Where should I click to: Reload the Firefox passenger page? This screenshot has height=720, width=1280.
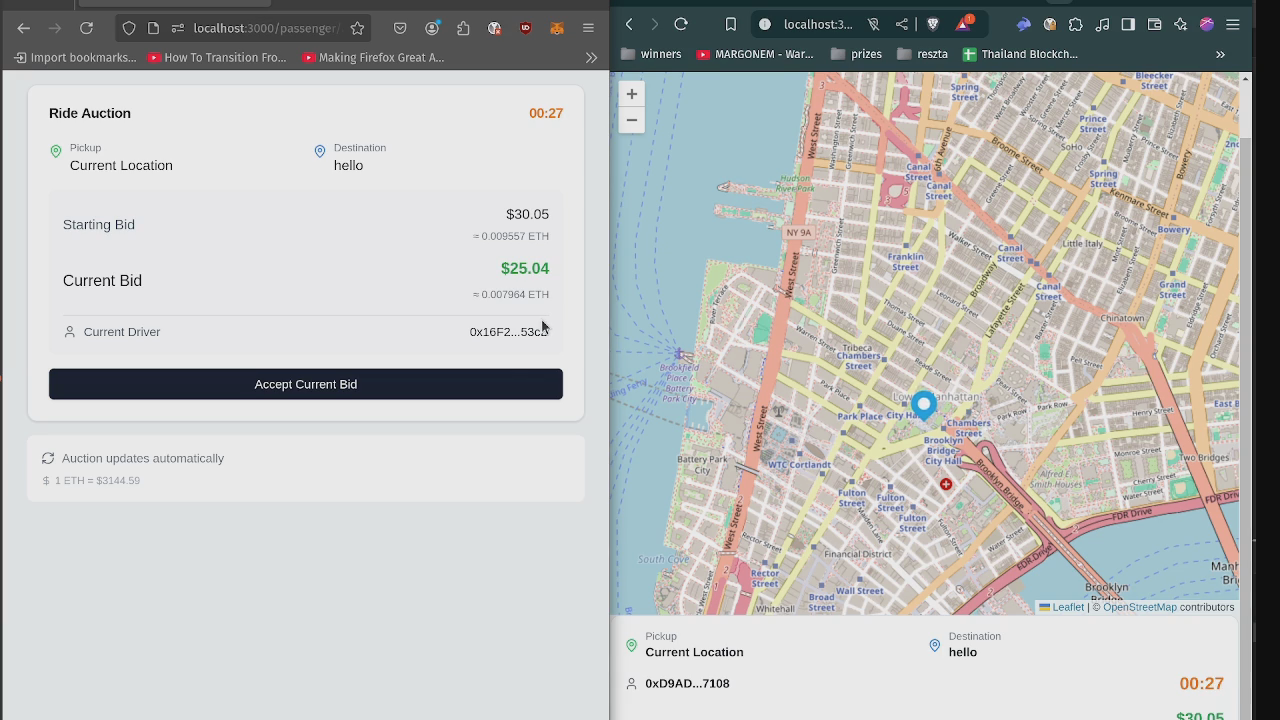coord(87,28)
